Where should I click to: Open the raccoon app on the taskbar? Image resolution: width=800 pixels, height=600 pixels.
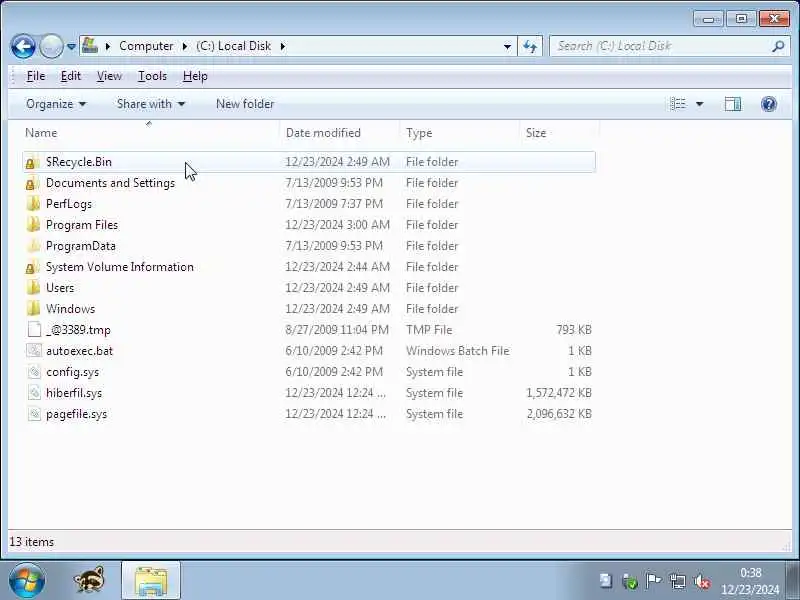pyautogui.click(x=89, y=581)
